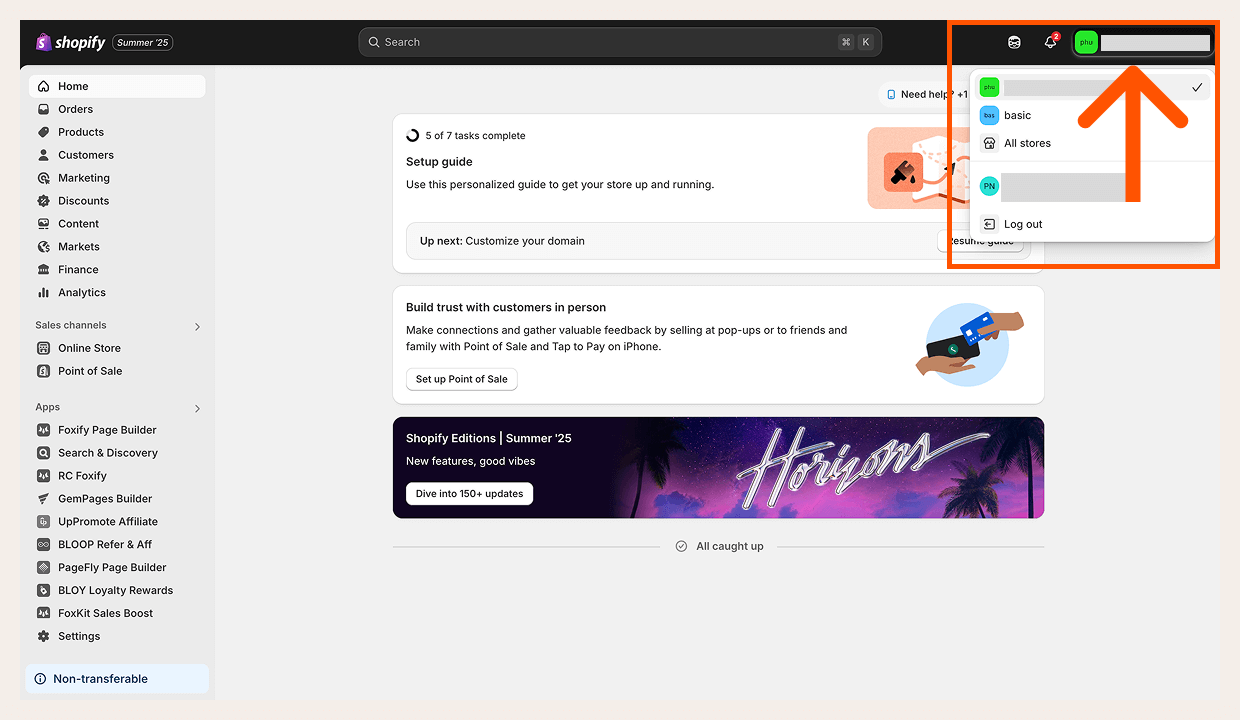Click the Customers person icon
Image resolution: width=1240 pixels, height=720 pixels.
coord(43,155)
